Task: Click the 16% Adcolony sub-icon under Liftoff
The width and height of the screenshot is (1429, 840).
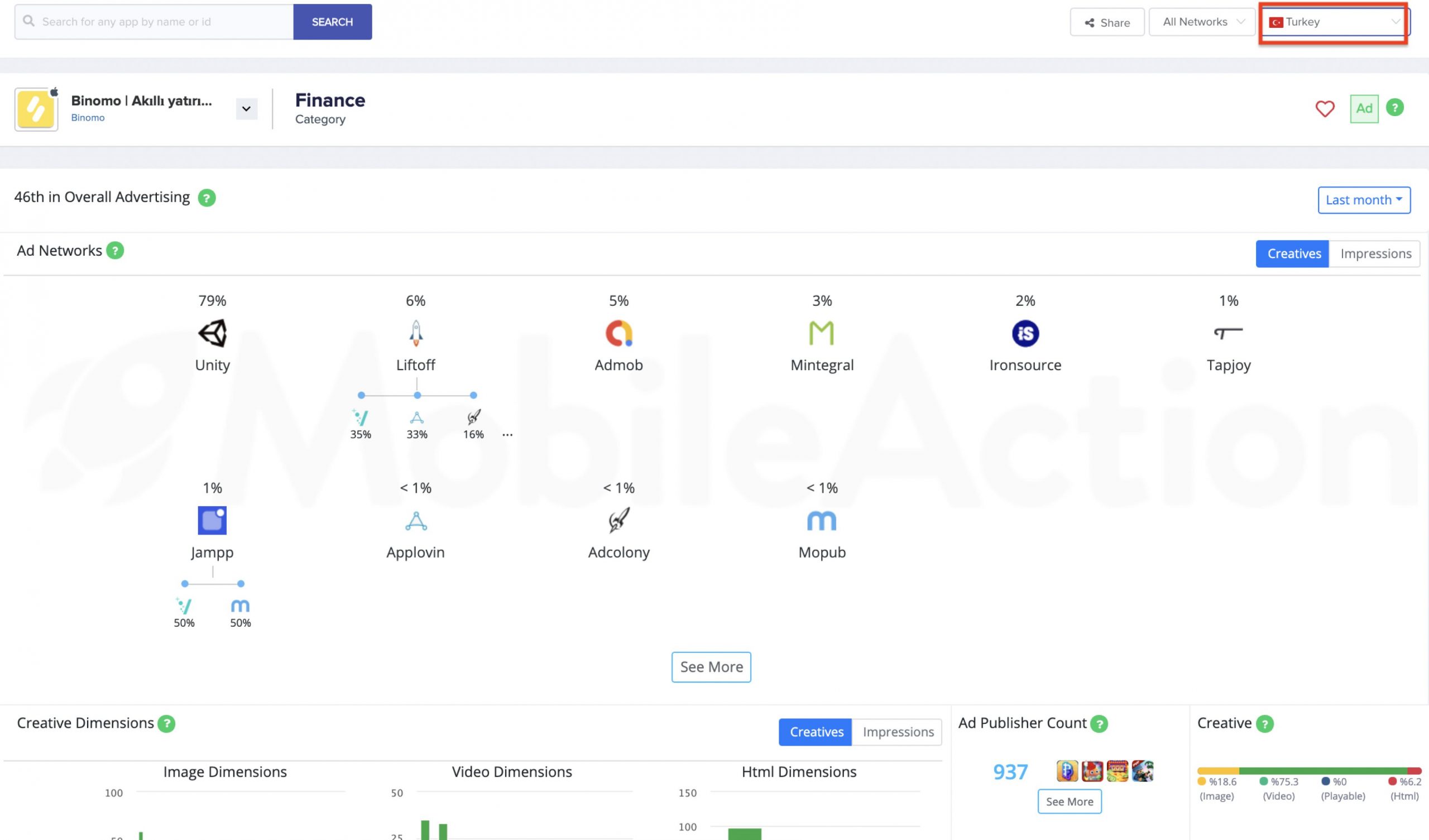Action: click(x=473, y=417)
